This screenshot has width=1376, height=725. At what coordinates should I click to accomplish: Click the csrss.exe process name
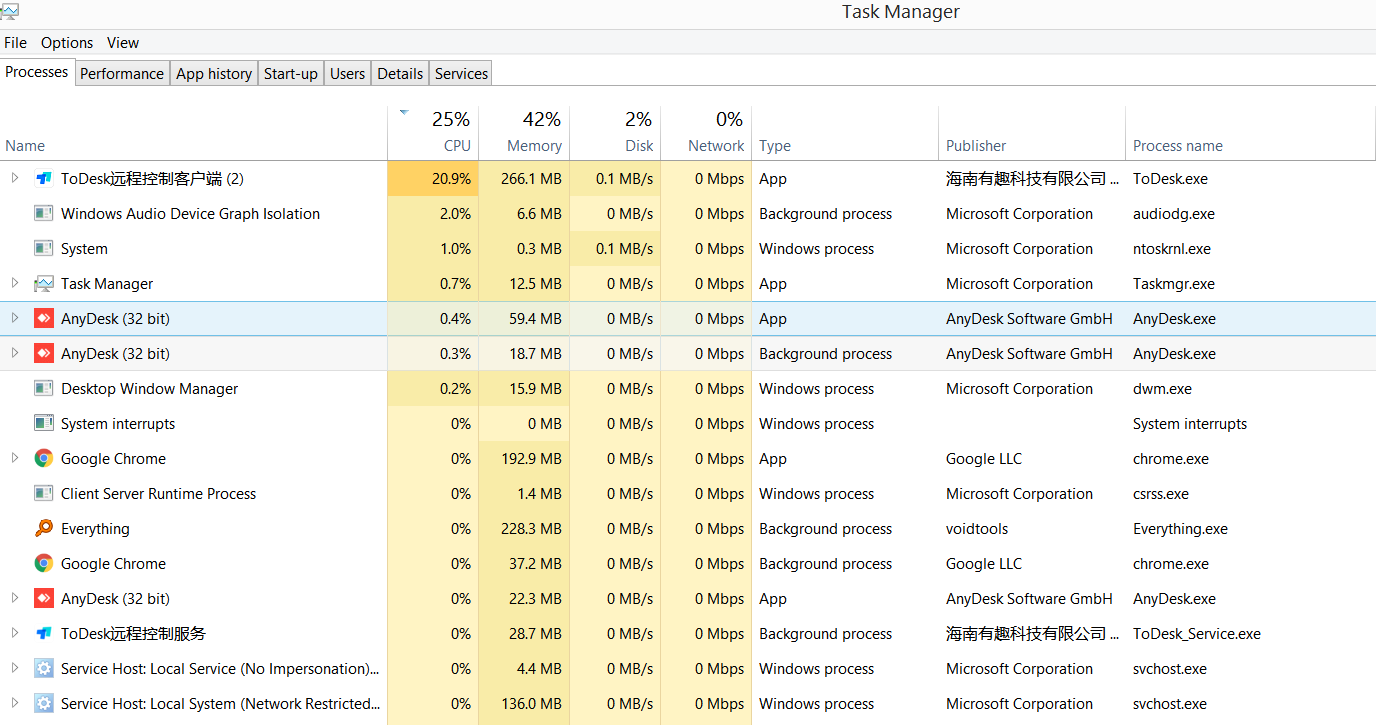click(1161, 494)
